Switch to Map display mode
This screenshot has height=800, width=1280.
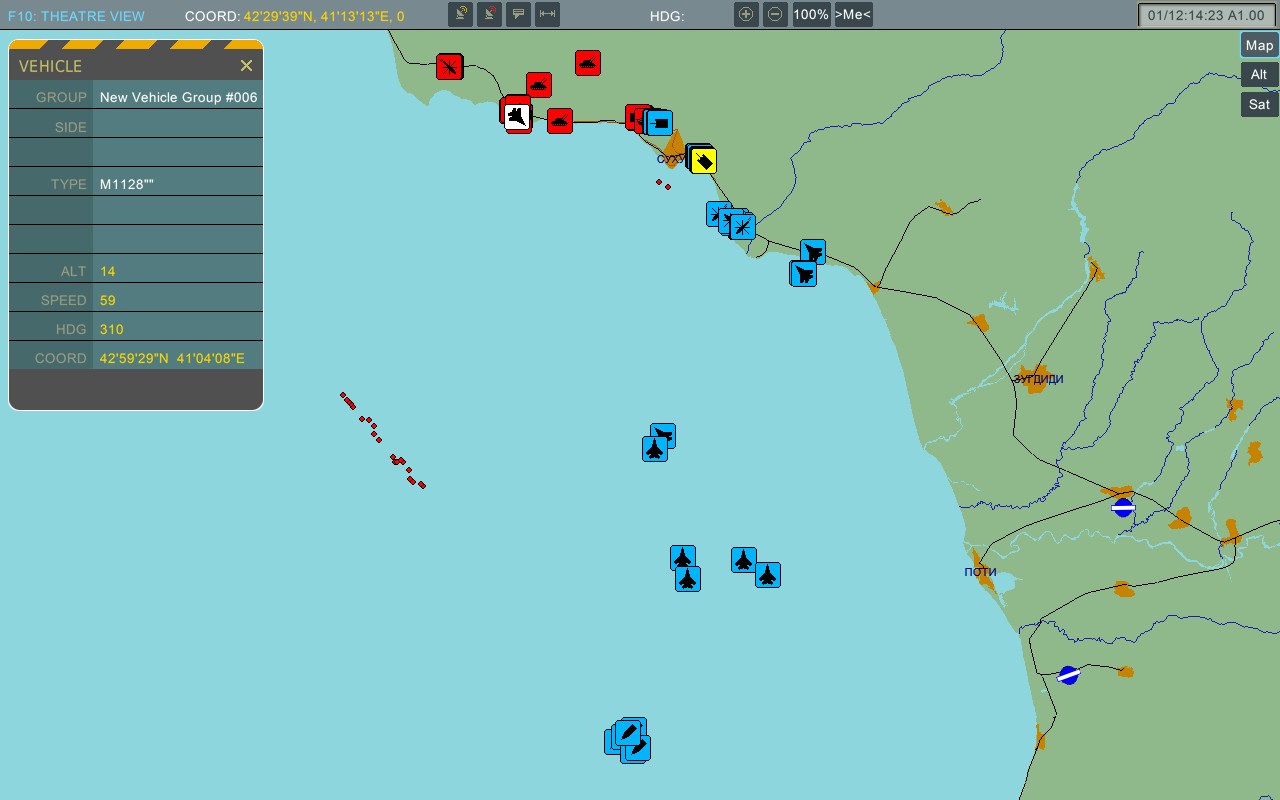[x=1259, y=45]
